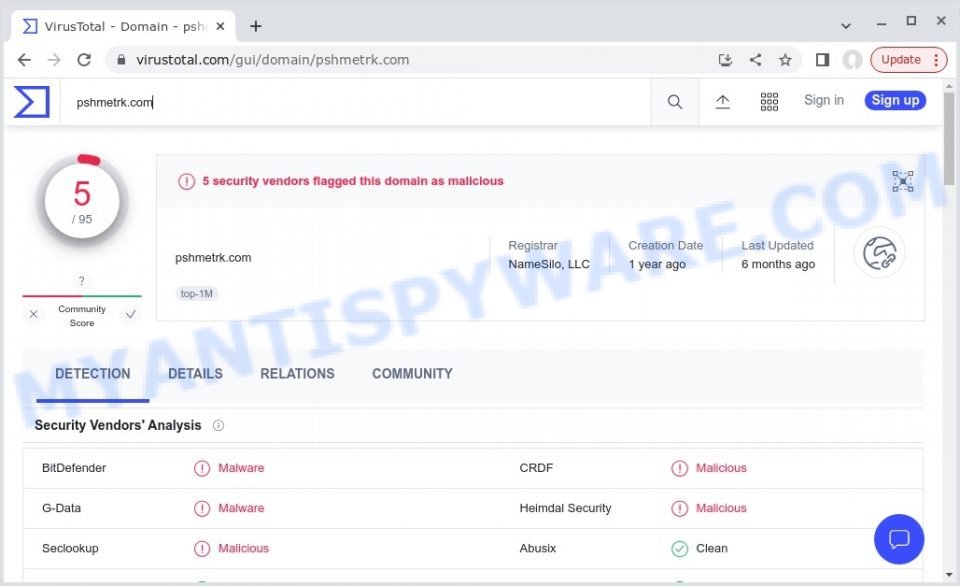Open the apps grid icon
This screenshot has height=586, width=960.
769,102
